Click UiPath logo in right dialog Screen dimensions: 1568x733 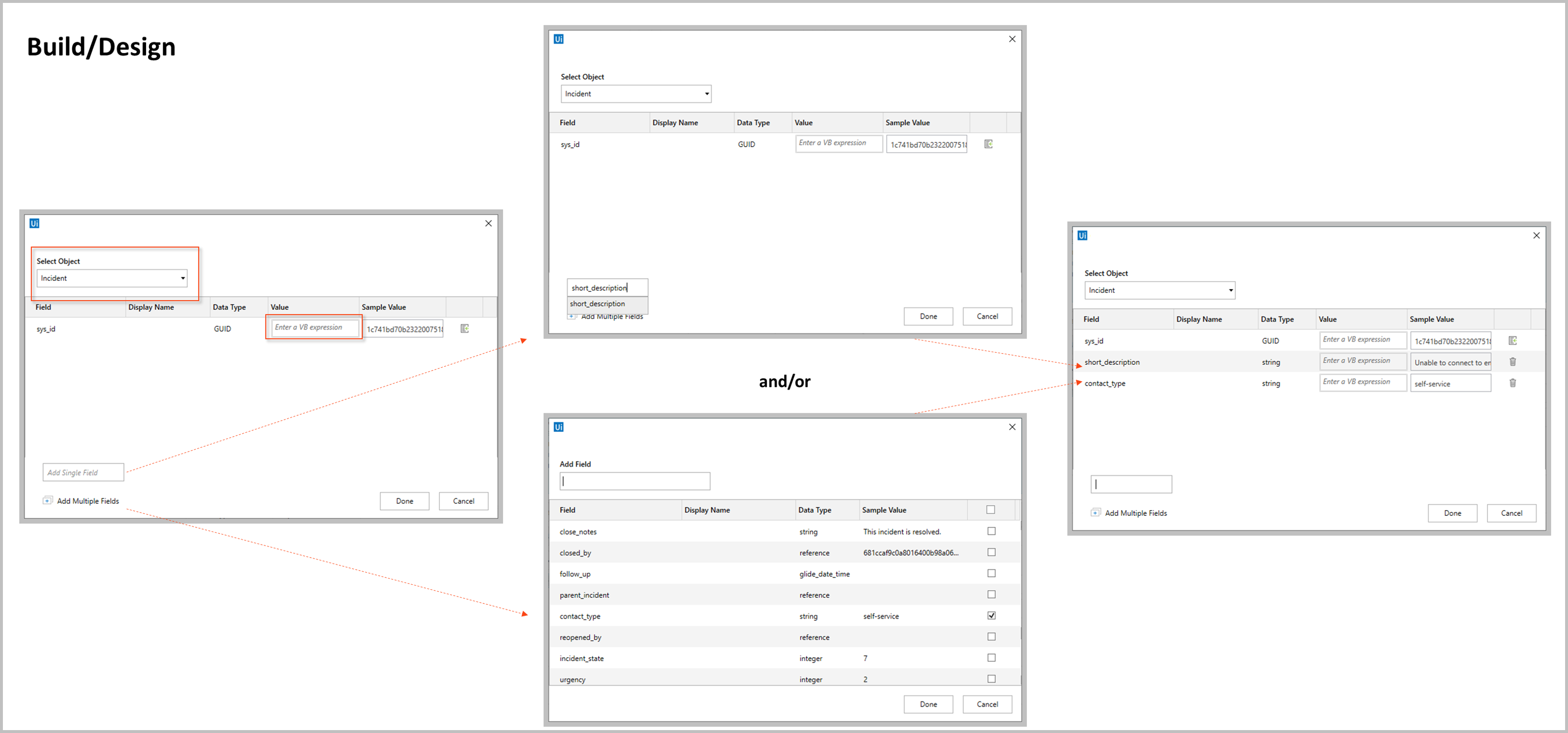pos(1082,236)
